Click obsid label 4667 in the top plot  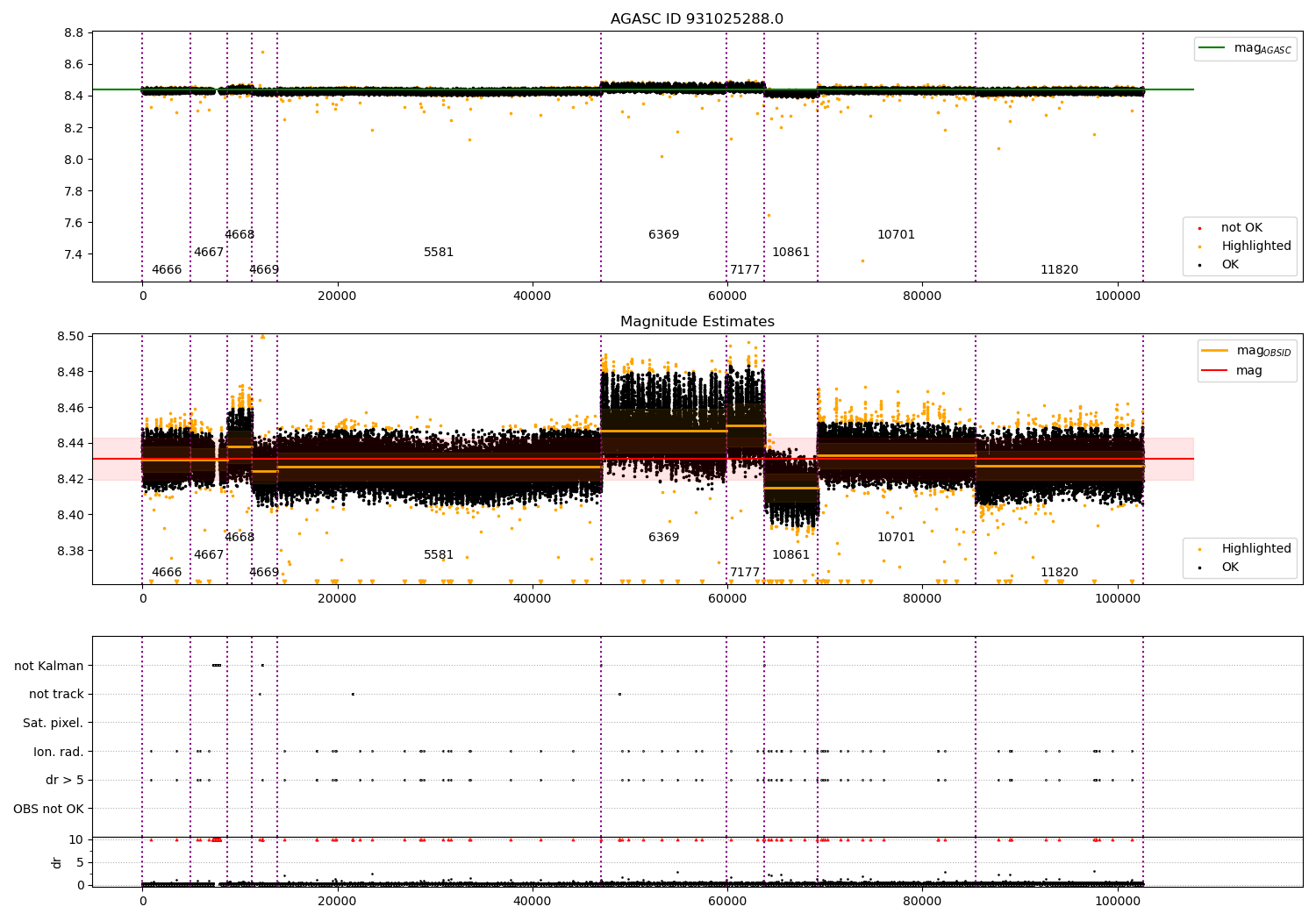pos(209,253)
